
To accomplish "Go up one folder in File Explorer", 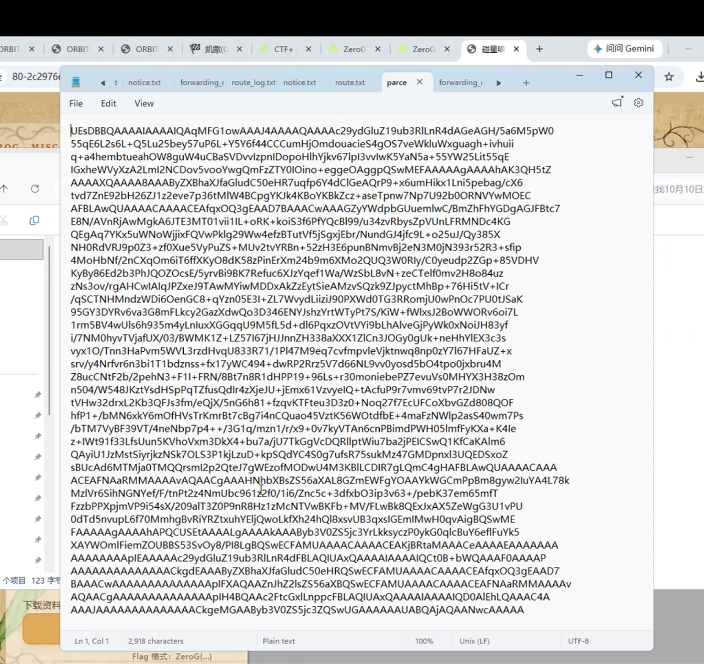I will pyautogui.click(x=4, y=189).
